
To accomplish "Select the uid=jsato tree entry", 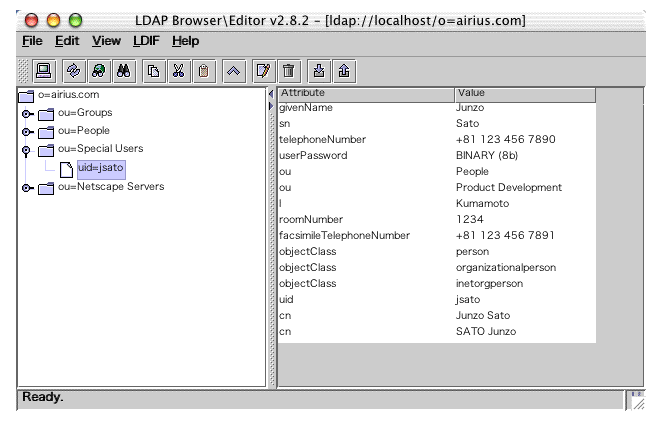I will [101, 168].
